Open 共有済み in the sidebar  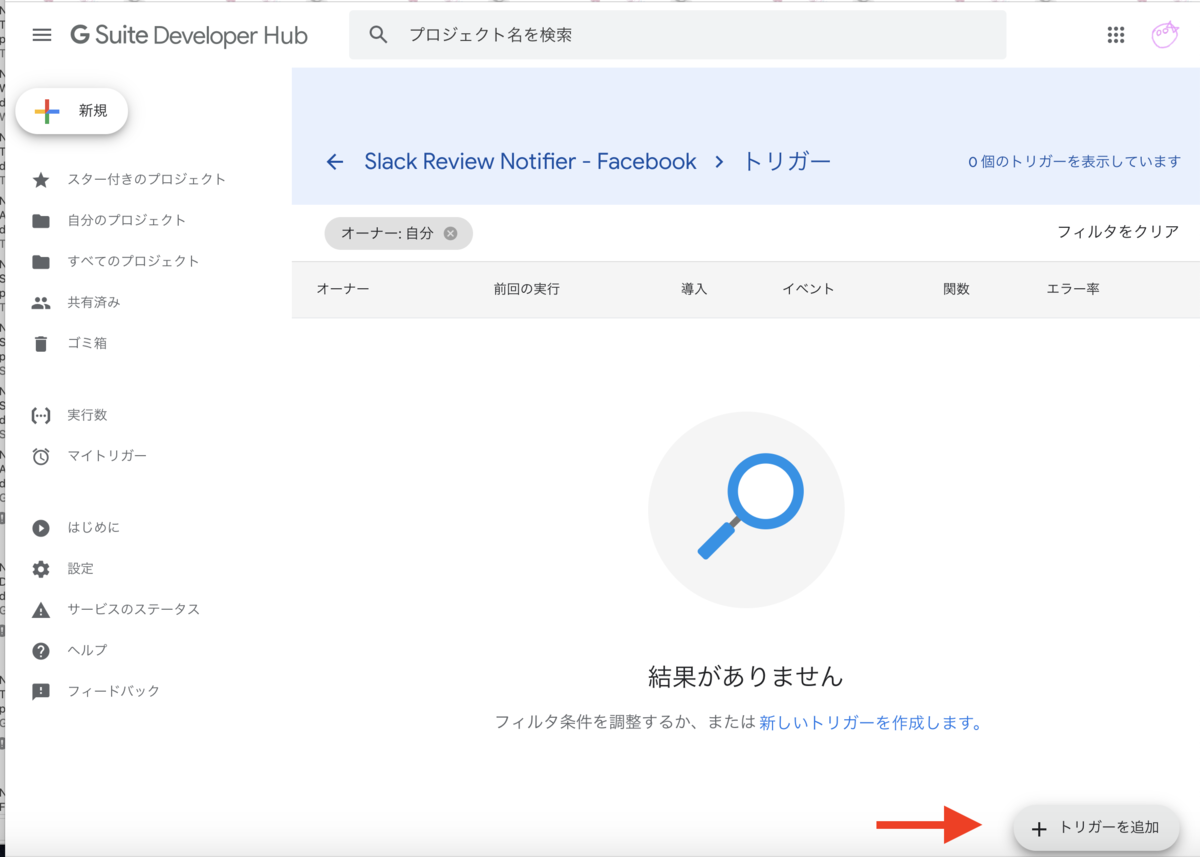(x=94, y=303)
